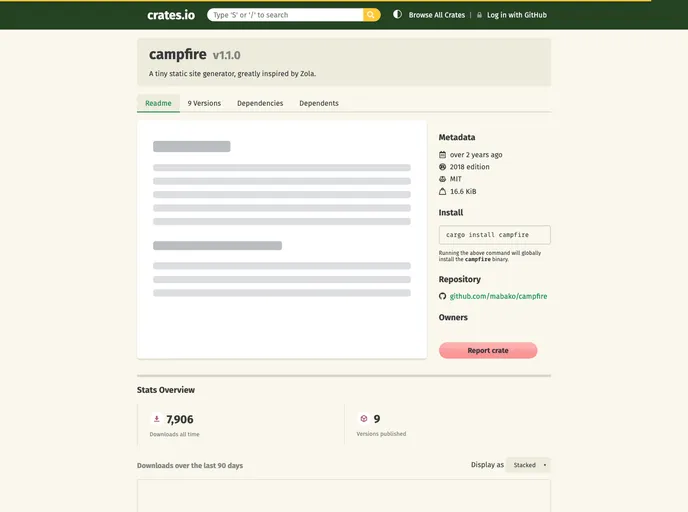This screenshot has height=512, width=688.
Task: Click the downloads icon beside 7,906
Action: tap(157, 419)
